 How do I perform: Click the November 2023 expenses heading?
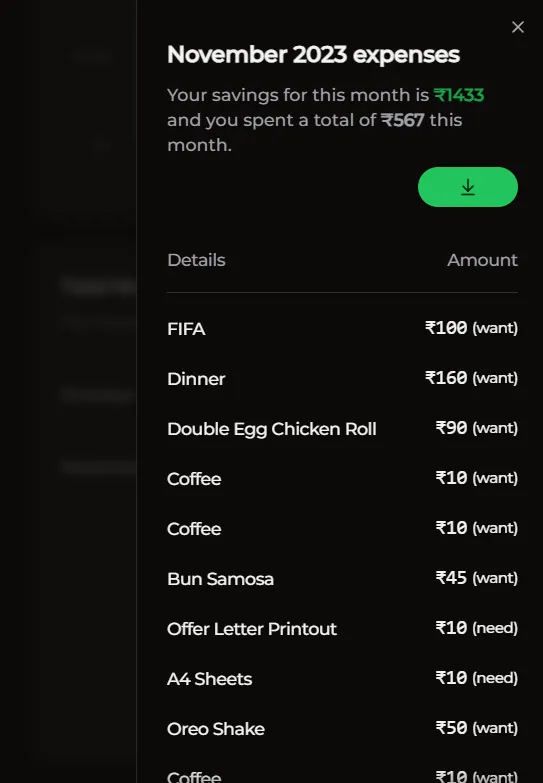pos(313,55)
